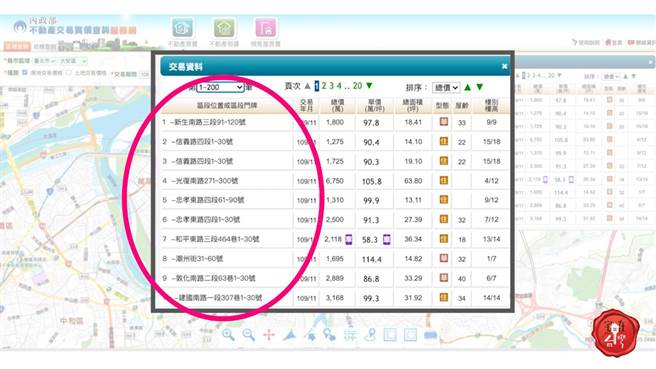This screenshot has width=656, height=369.
Task: Click the 單價(萬/坪) column header
Action: pyautogui.click(x=374, y=105)
